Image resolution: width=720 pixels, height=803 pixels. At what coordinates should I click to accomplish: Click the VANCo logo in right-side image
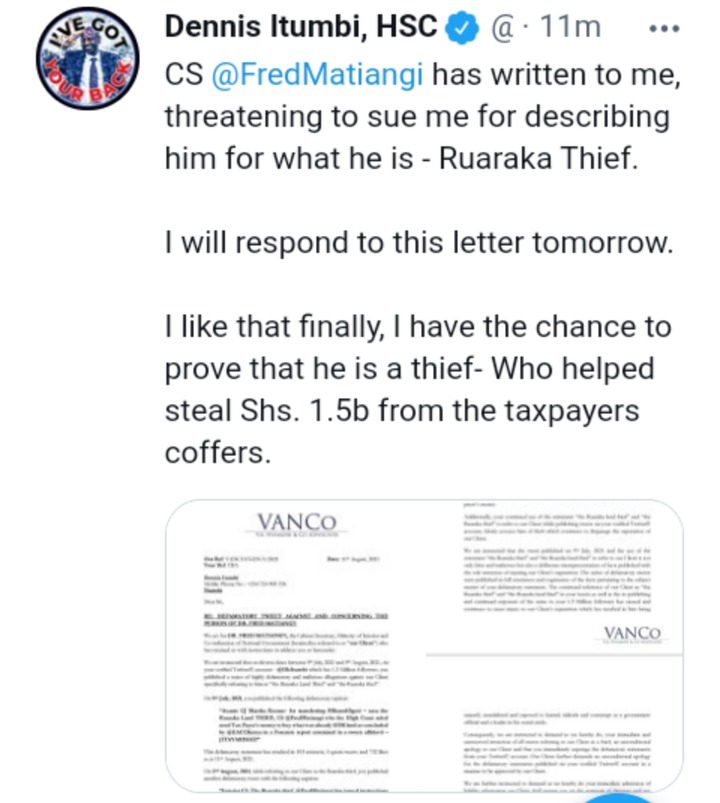pos(632,634)
